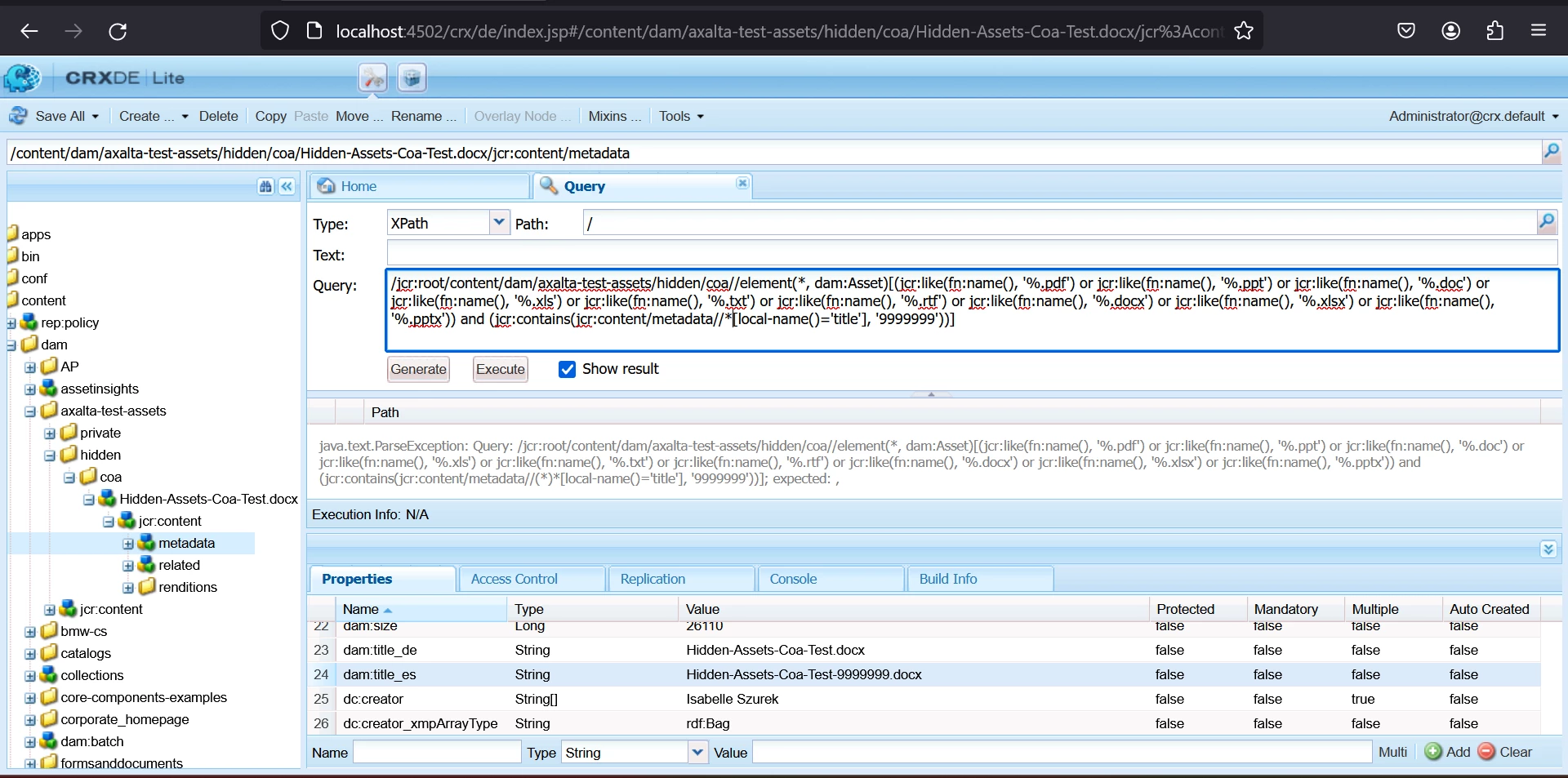The height and width of the screenshot is (778, 1568).
Task: Open the package manager icon in header
Action: point(412,78)
